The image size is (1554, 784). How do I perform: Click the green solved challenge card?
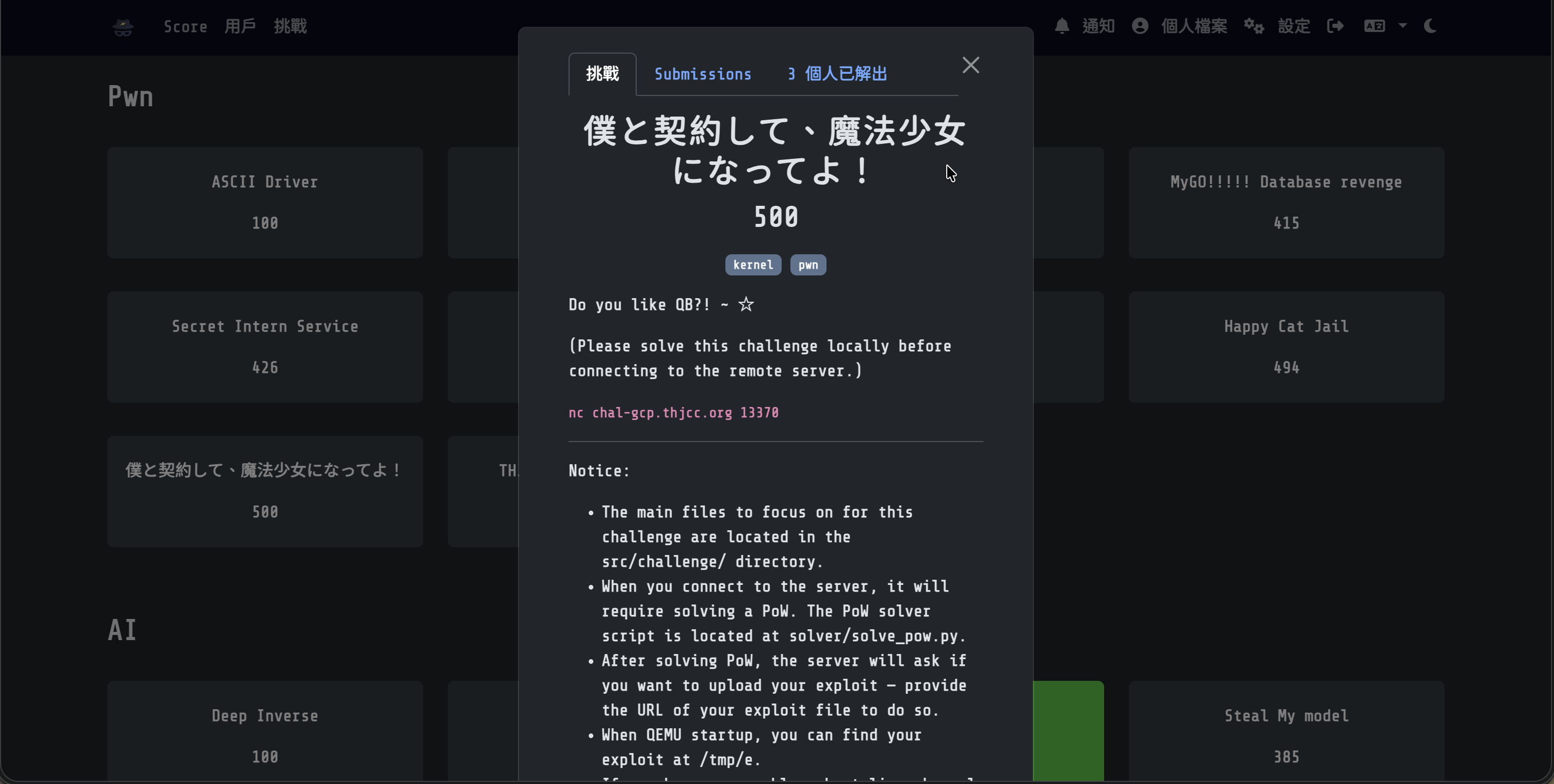coord(1069,731)
